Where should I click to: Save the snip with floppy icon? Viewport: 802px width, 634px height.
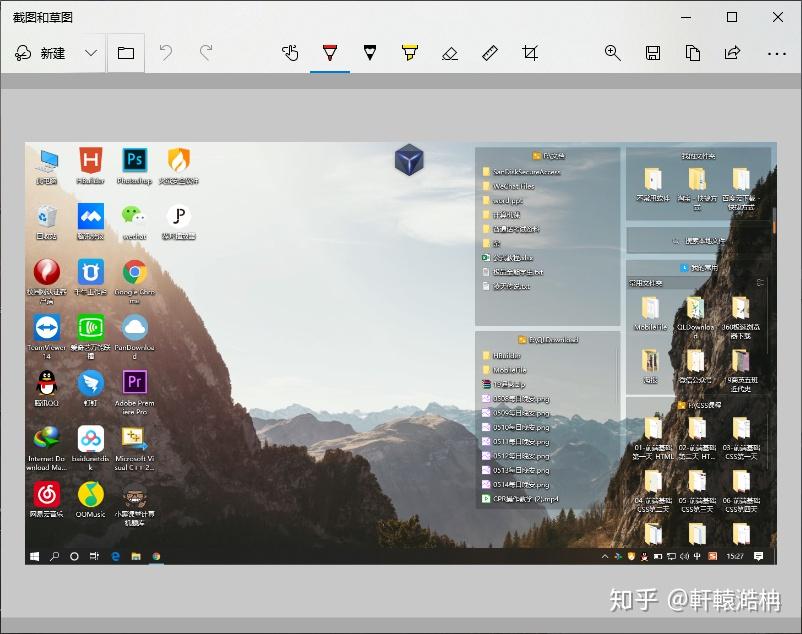point(653,53)
